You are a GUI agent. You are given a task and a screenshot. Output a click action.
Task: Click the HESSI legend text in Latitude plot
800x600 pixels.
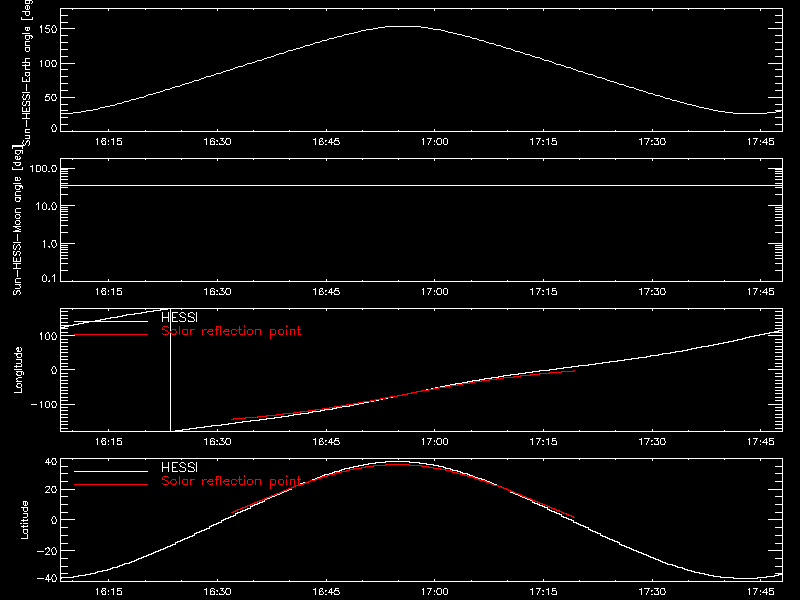pos(179,467)
